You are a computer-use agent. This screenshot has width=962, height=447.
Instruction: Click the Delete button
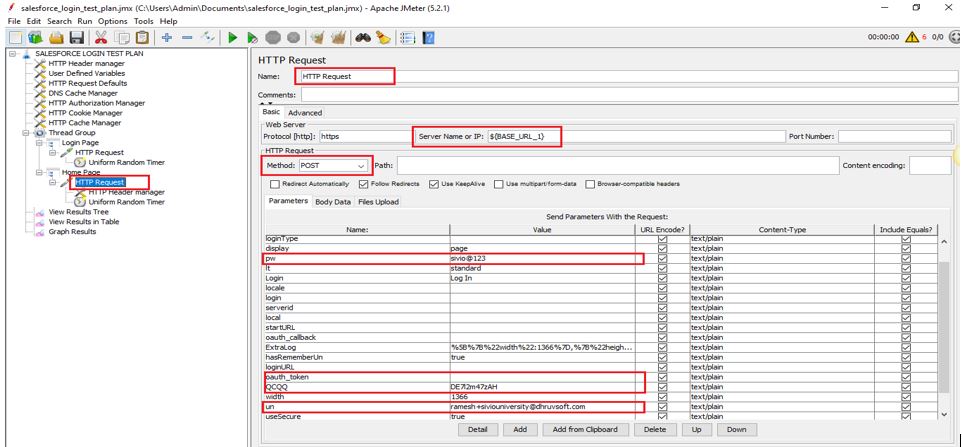655,429
